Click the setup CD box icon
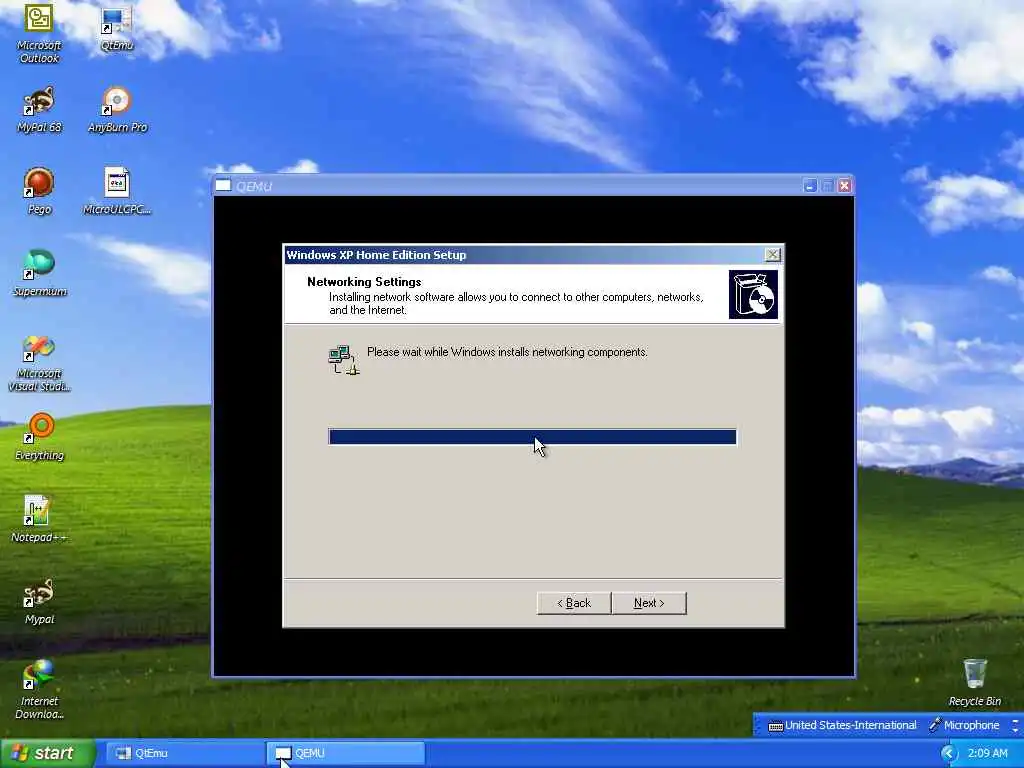This screenshot has height=768, width=1024. click(x=753, y=295)
